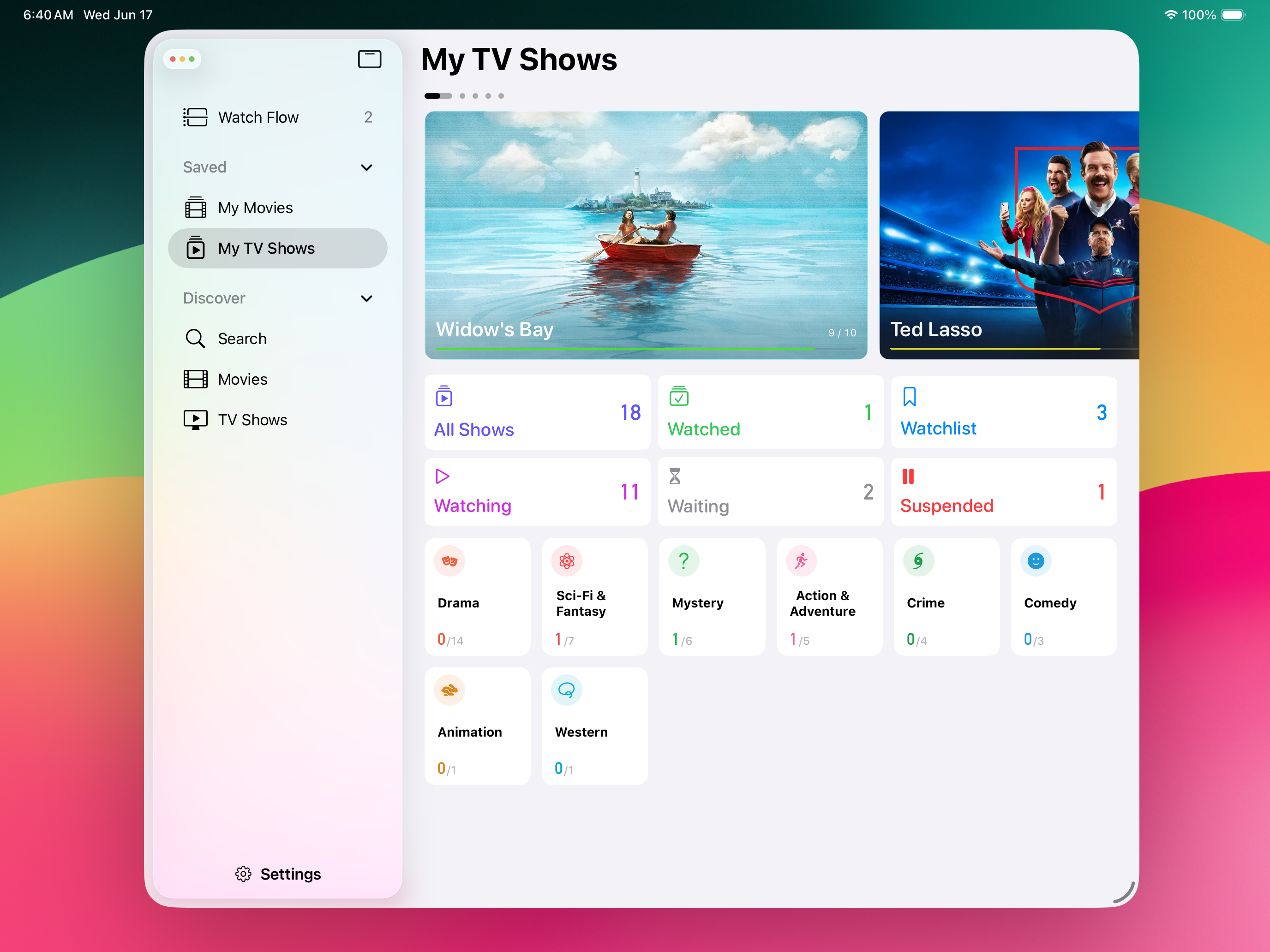Viewport: 1270px width, 952px height.
Task: View the Suspended shows card
Action: click(1004, 492)
